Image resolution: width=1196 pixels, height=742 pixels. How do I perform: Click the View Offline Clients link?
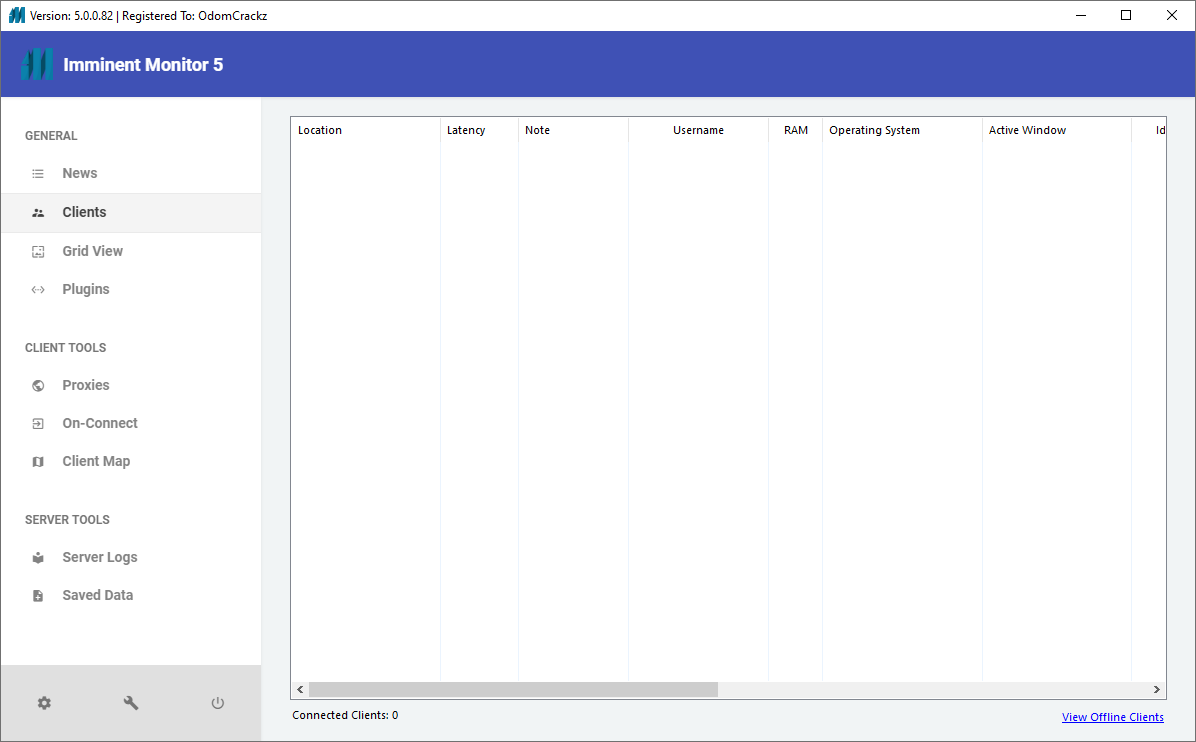1112,717
